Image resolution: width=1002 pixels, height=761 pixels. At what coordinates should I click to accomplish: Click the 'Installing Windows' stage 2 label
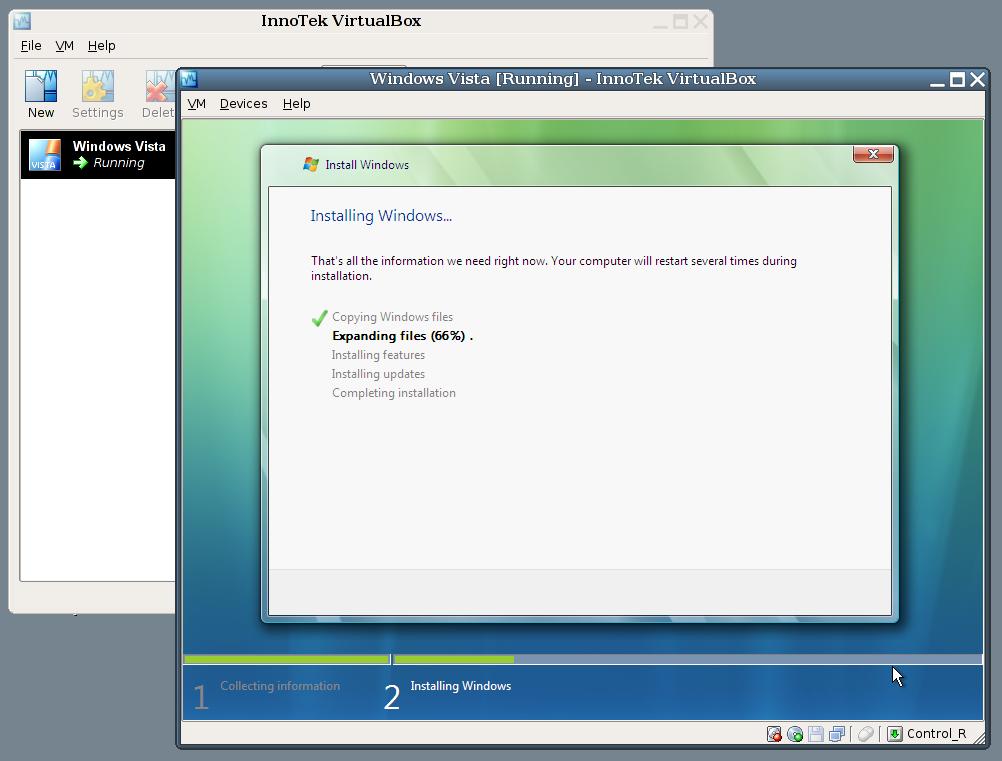[461, 686]
